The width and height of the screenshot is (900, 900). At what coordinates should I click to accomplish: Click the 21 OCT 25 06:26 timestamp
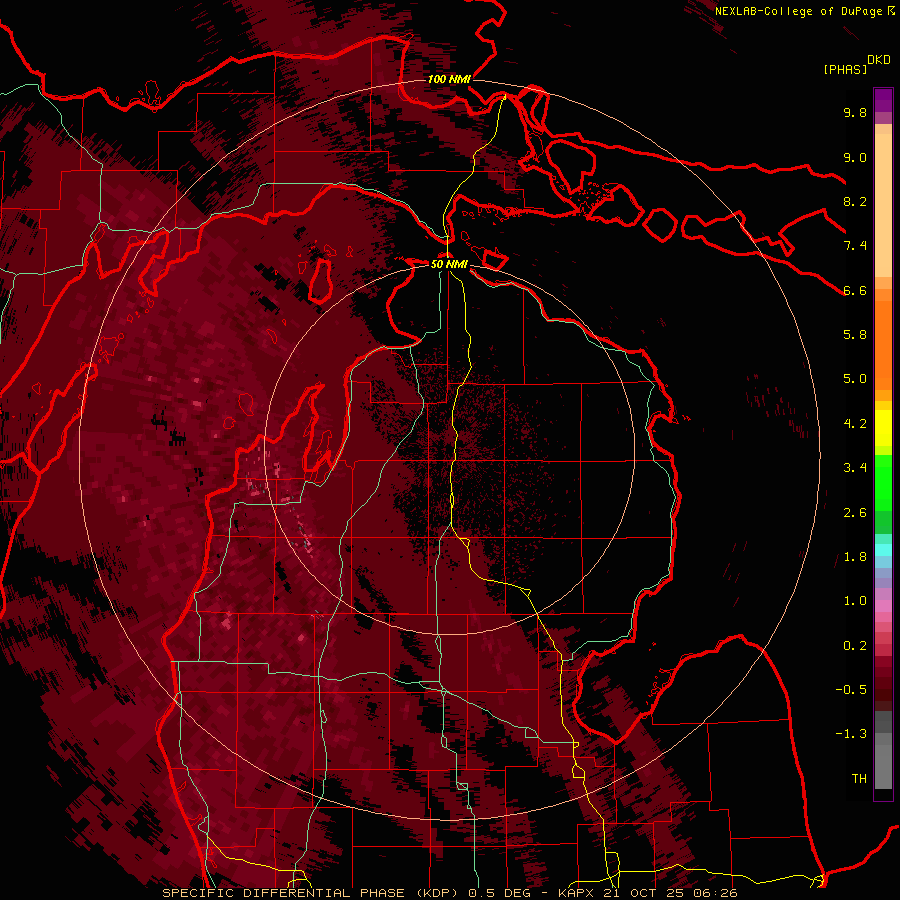click(670, 893)
